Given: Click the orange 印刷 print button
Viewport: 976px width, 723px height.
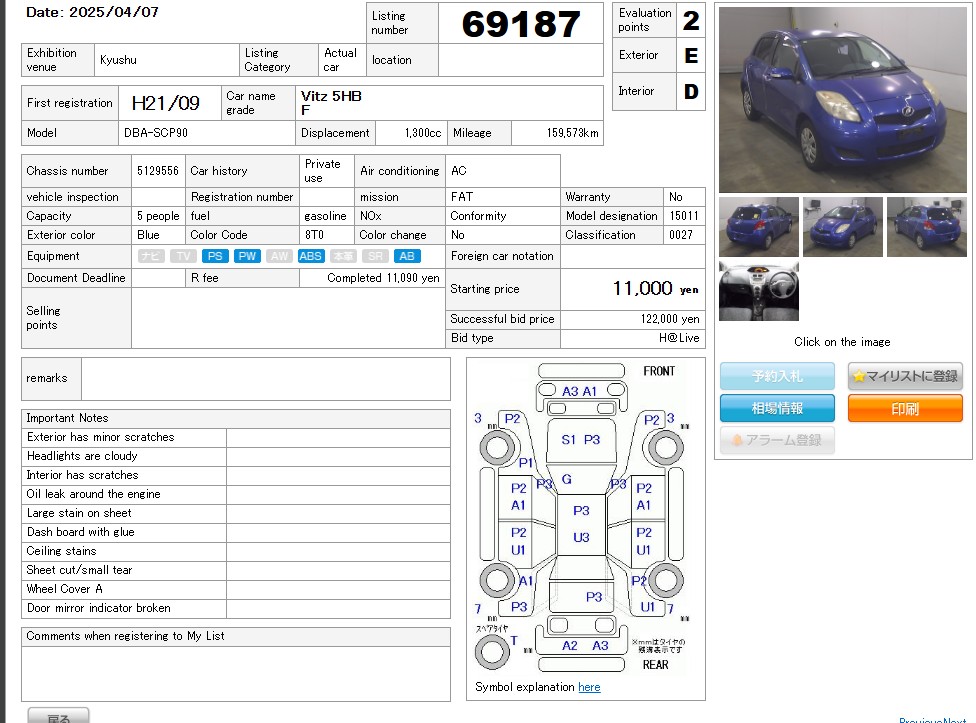Looking at the screenshot, I should click(905, 408).
